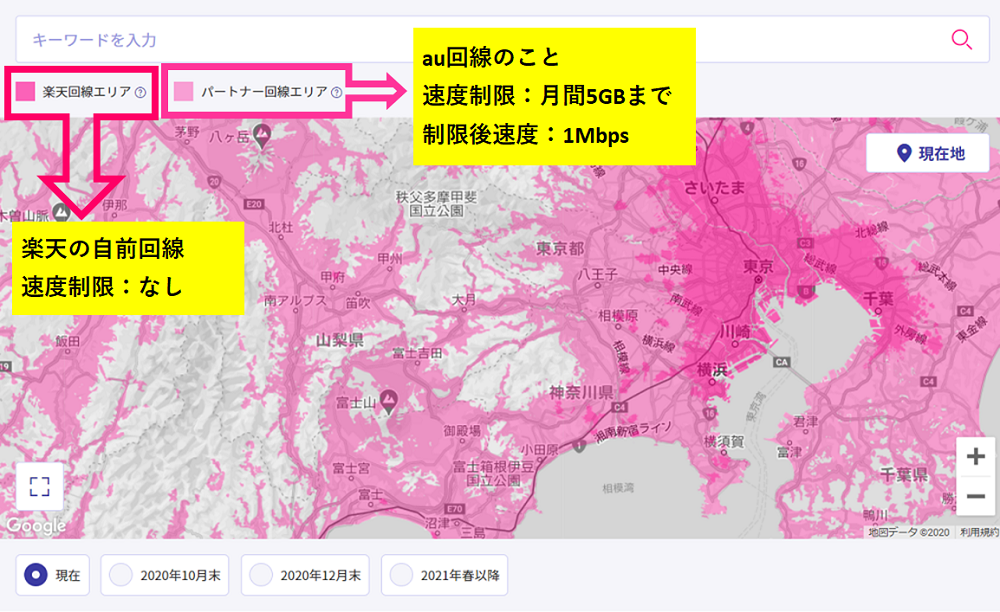Open help for 楽天回線エリア legend

(140, 92)
